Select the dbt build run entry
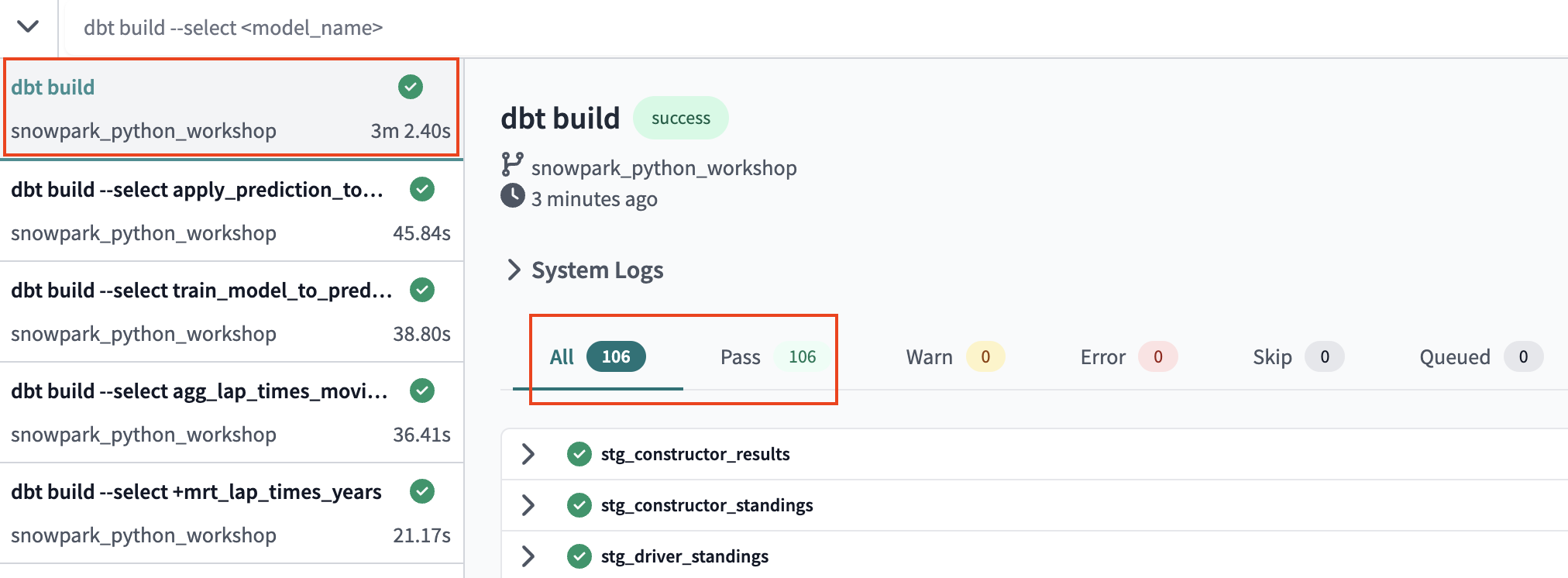The width and height of the screenshot is (1568, 578). click(x=231, y=108)
